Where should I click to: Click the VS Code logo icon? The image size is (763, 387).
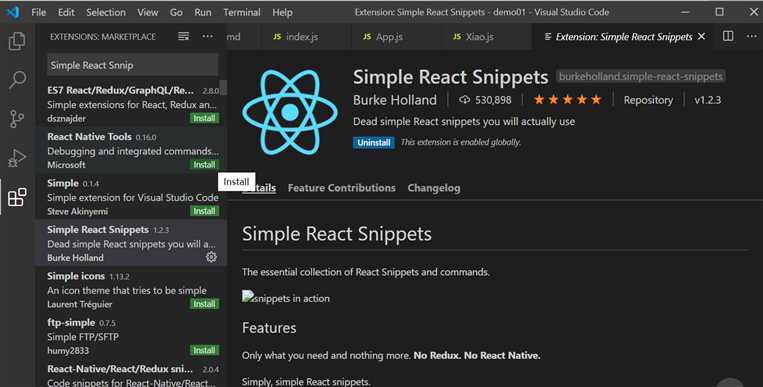tap(13, 12)
